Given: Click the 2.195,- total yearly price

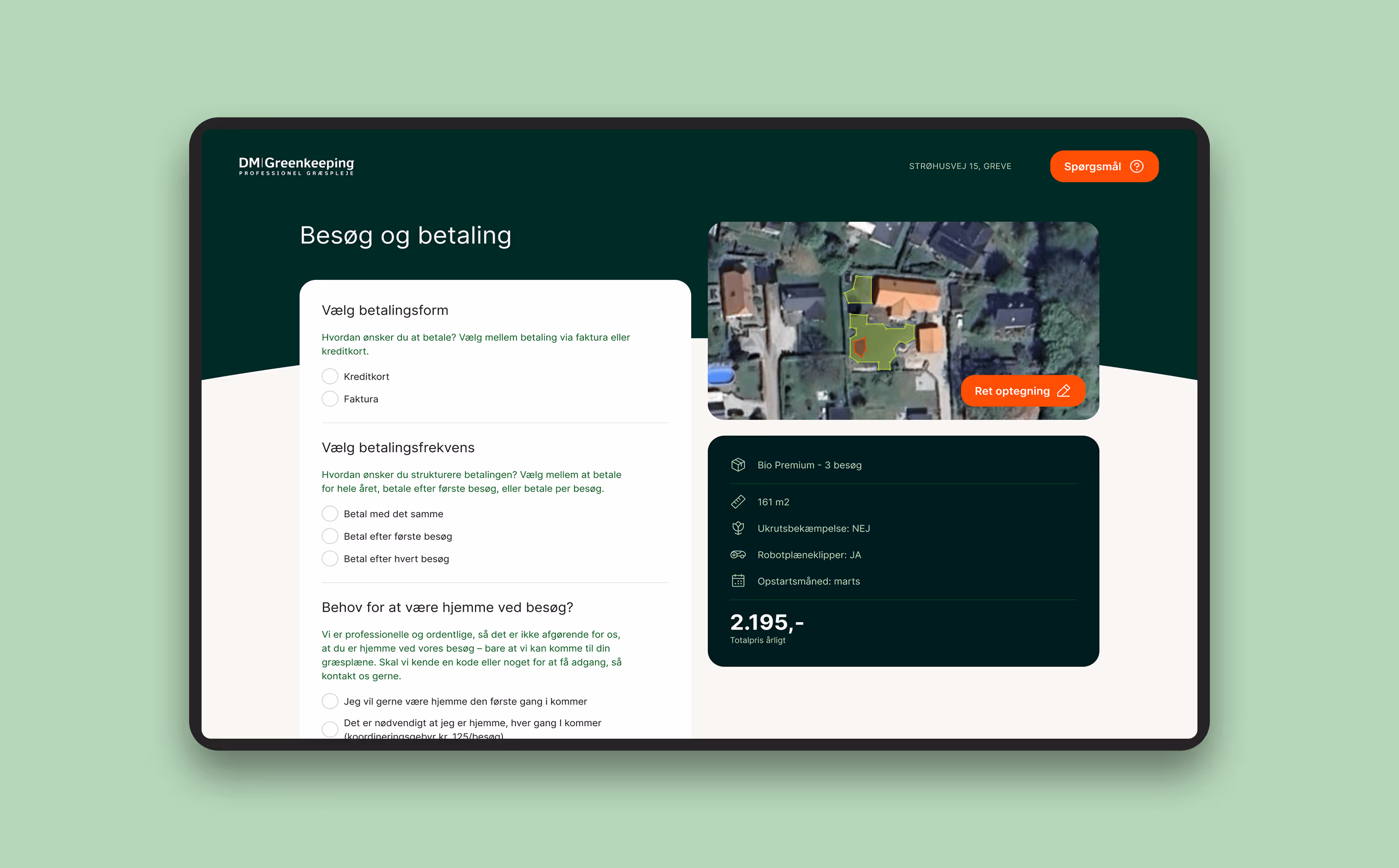Looking at the screenshot, I should [x=766, y=623].
